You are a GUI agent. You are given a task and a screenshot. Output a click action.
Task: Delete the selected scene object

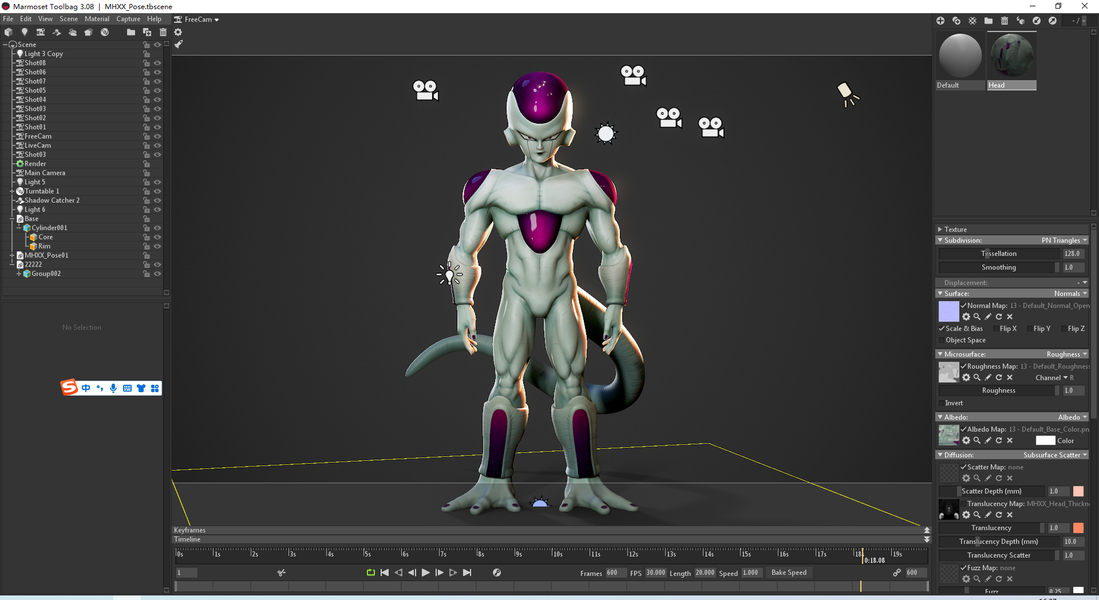click(x=163, y=32)
